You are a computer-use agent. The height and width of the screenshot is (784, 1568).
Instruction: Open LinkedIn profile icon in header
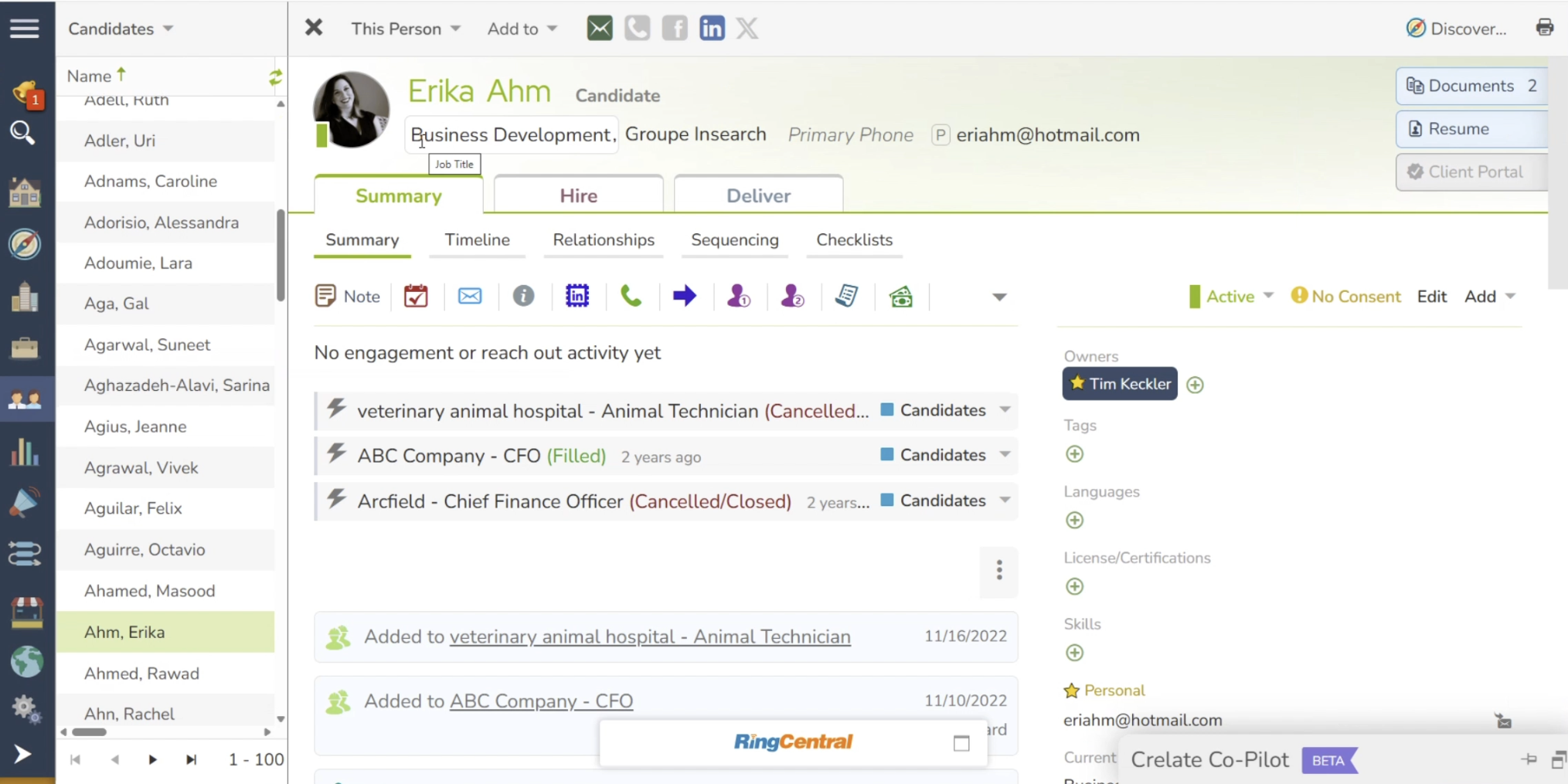712,29
